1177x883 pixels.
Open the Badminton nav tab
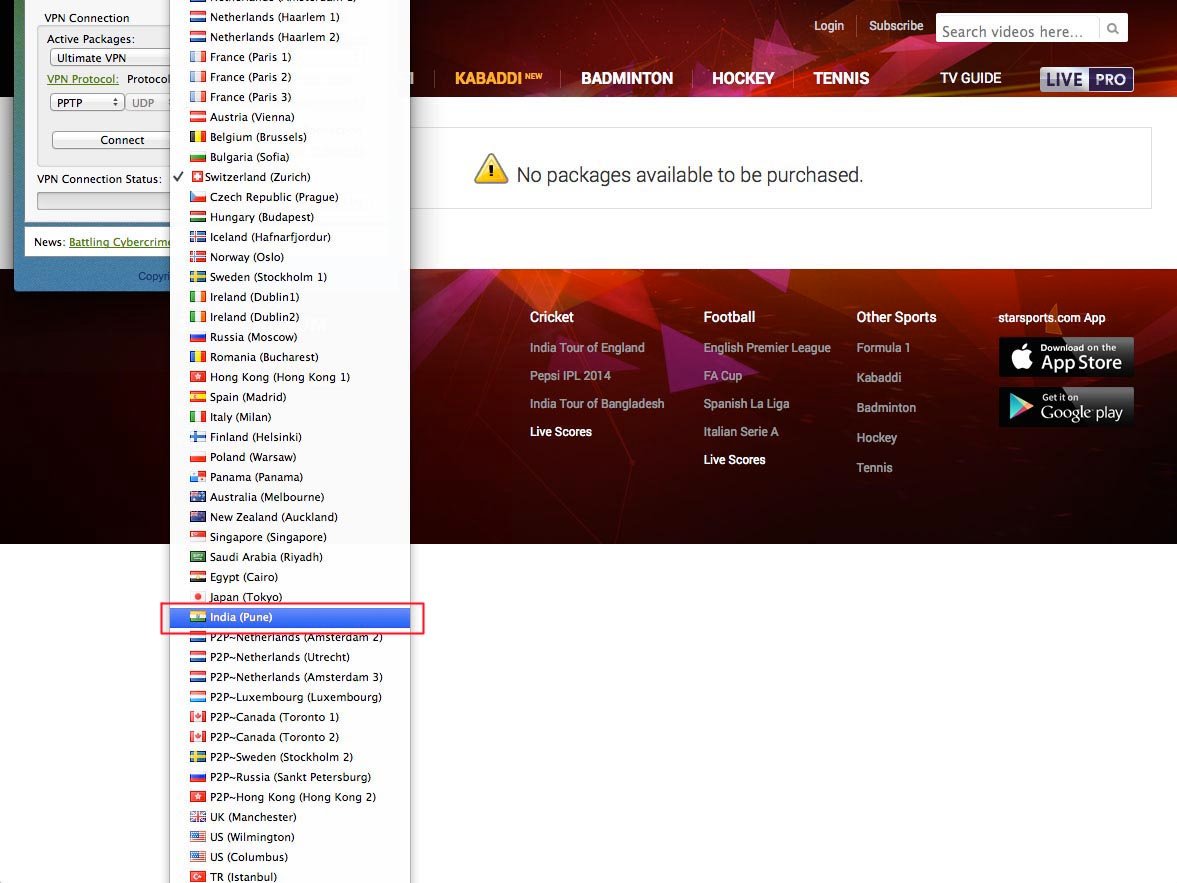click(627, 78)
